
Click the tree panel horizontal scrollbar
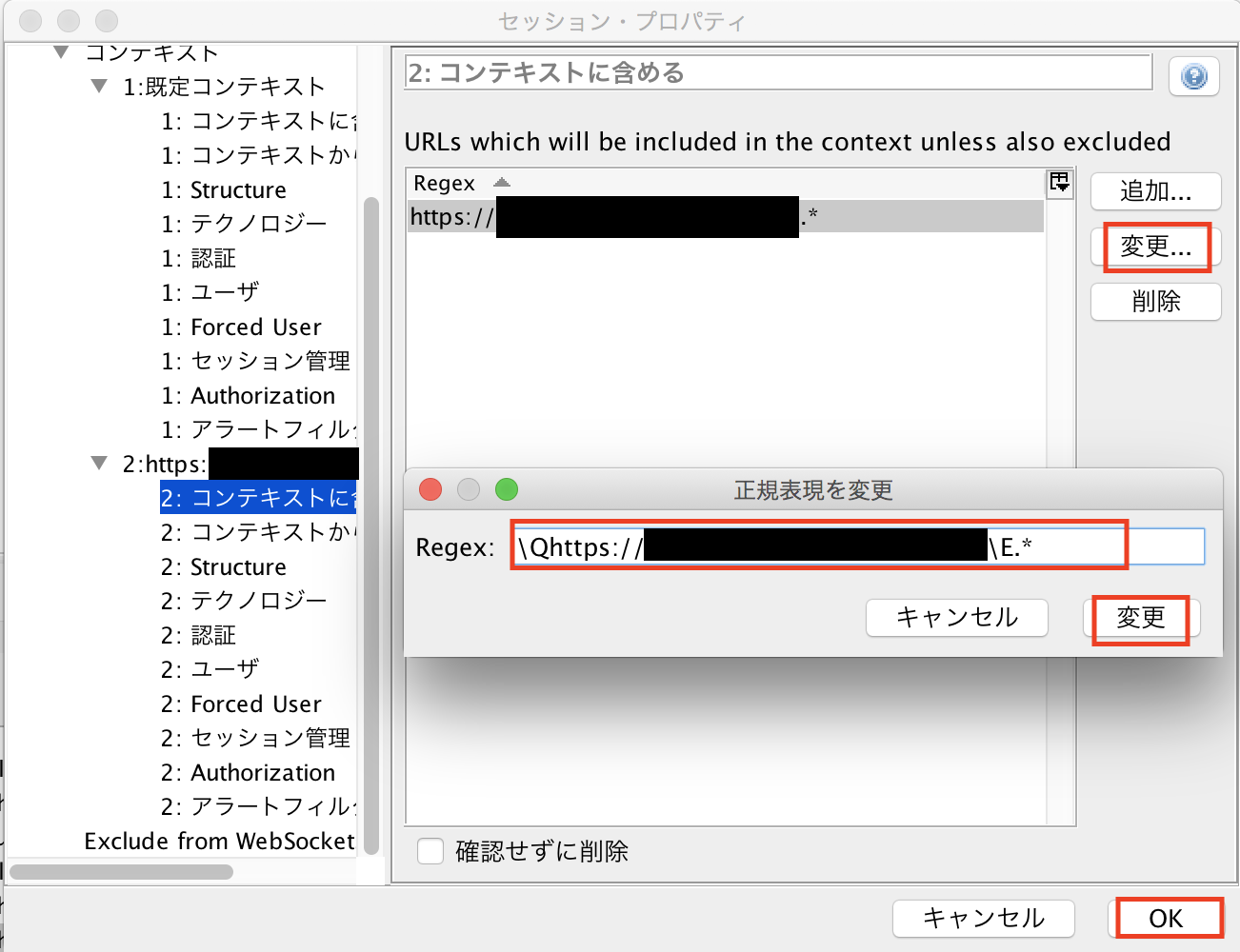(121, 871)
